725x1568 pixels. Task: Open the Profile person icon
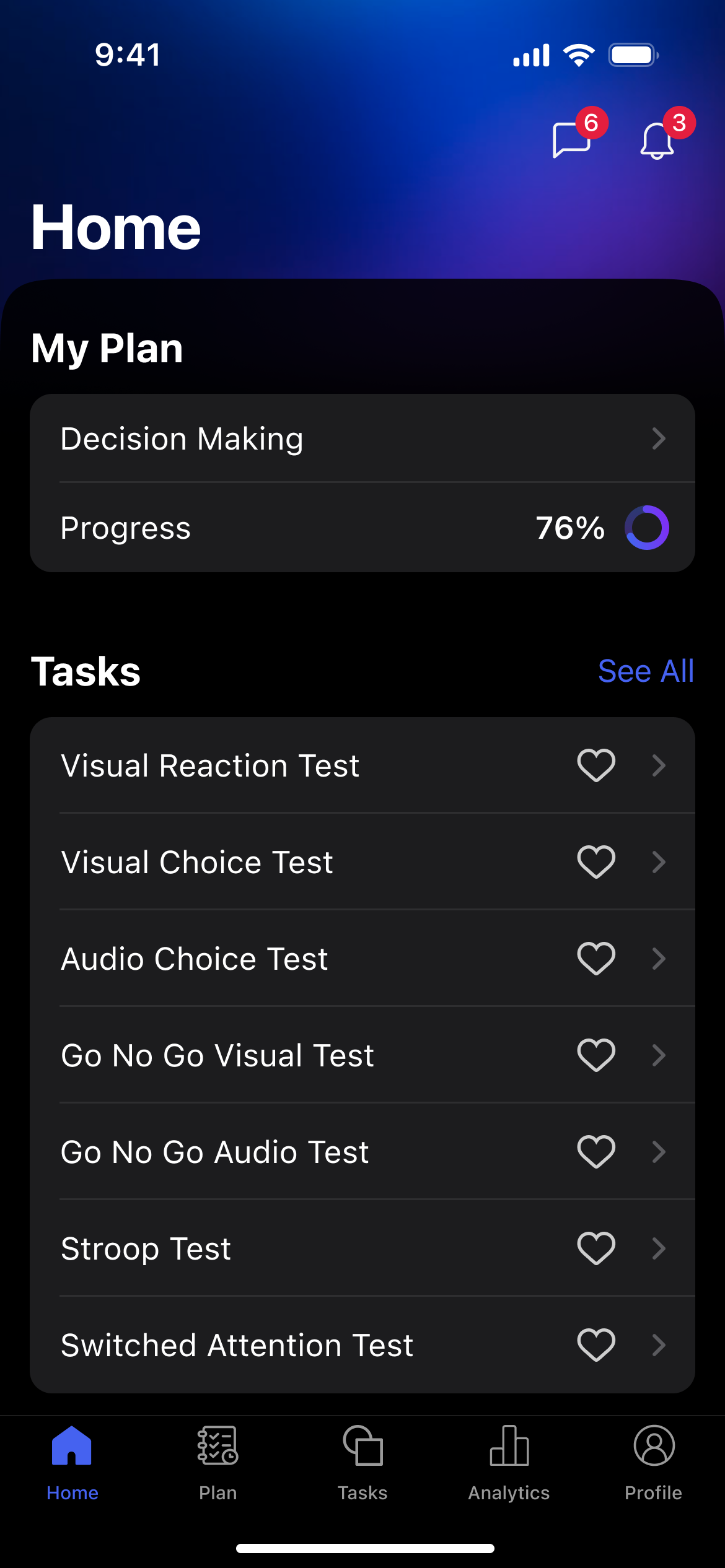click(x=654, y=1445)
